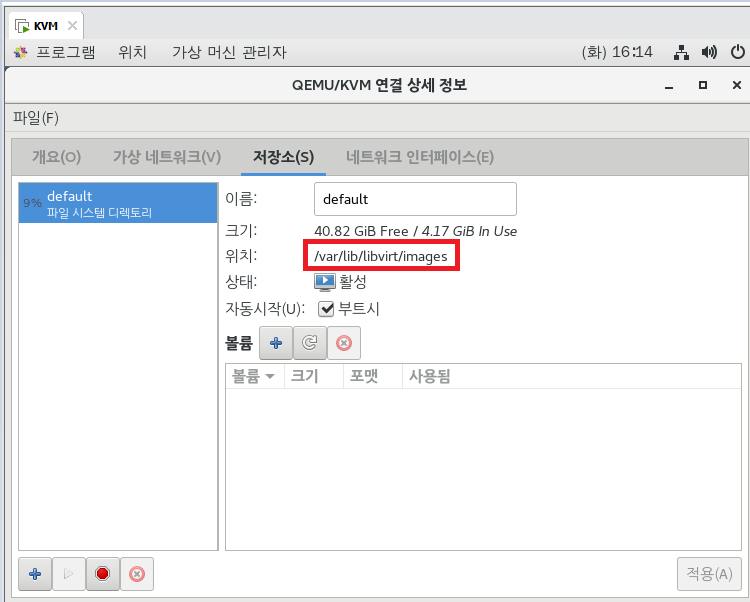Switch to the 가상 네트워크(V) tab
Viewport: 750px width, 602px height.
click(167, 157)
